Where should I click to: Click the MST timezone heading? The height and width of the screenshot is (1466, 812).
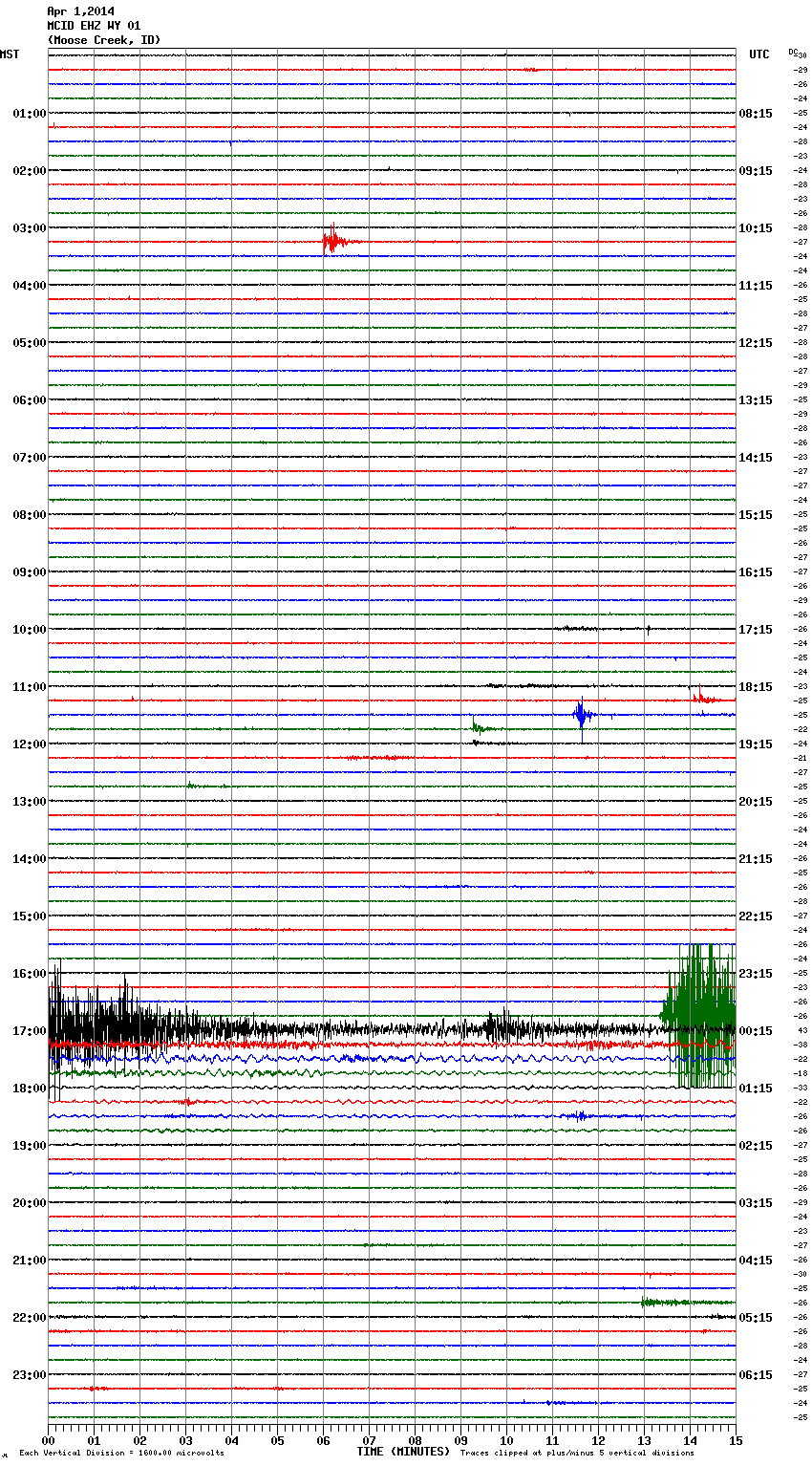click(10, 54)
